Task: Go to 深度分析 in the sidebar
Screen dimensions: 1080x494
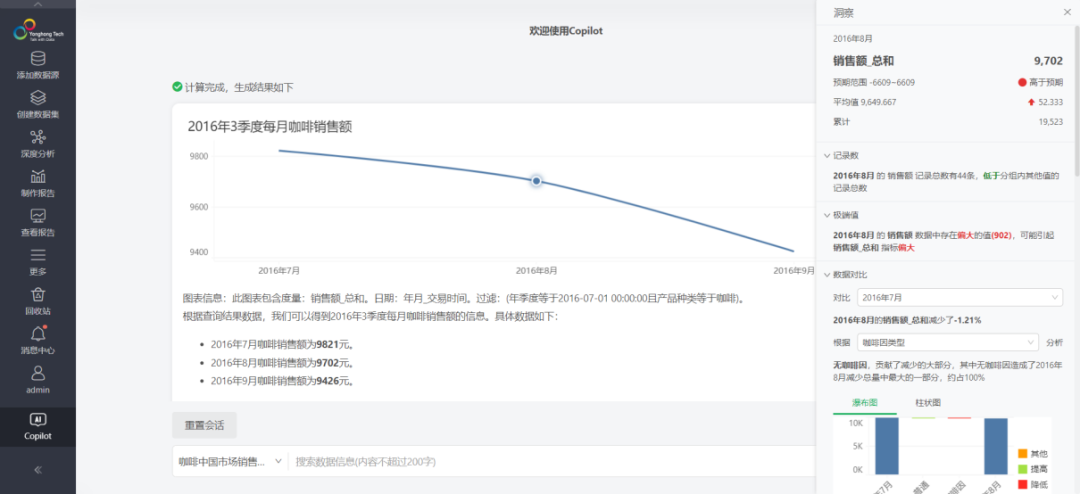Action: (x=38, y=143)
